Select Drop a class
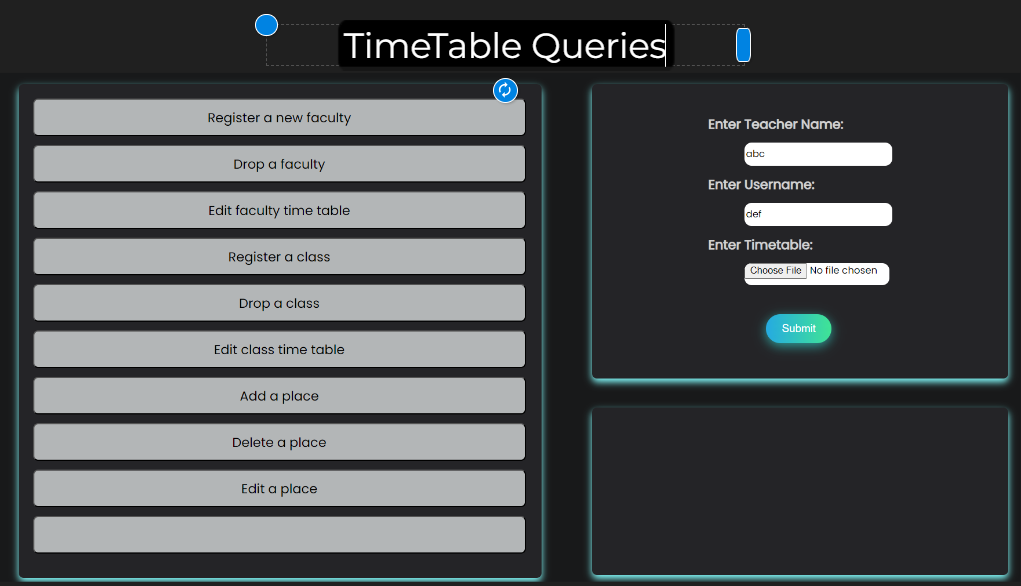The height and width of the screenshot is (586, 1021). [x=279, y=303]
